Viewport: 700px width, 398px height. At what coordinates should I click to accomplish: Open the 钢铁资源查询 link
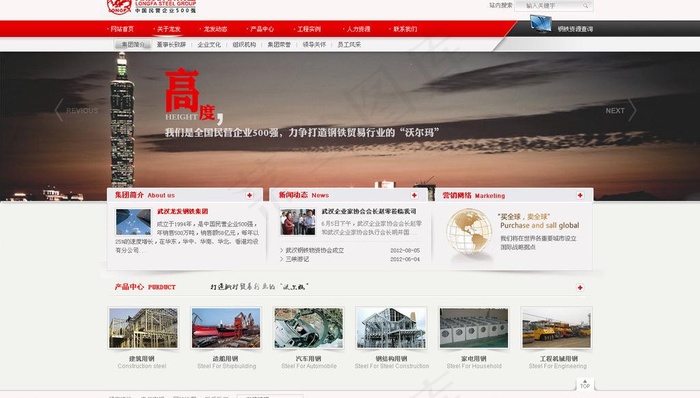(575, 29)
